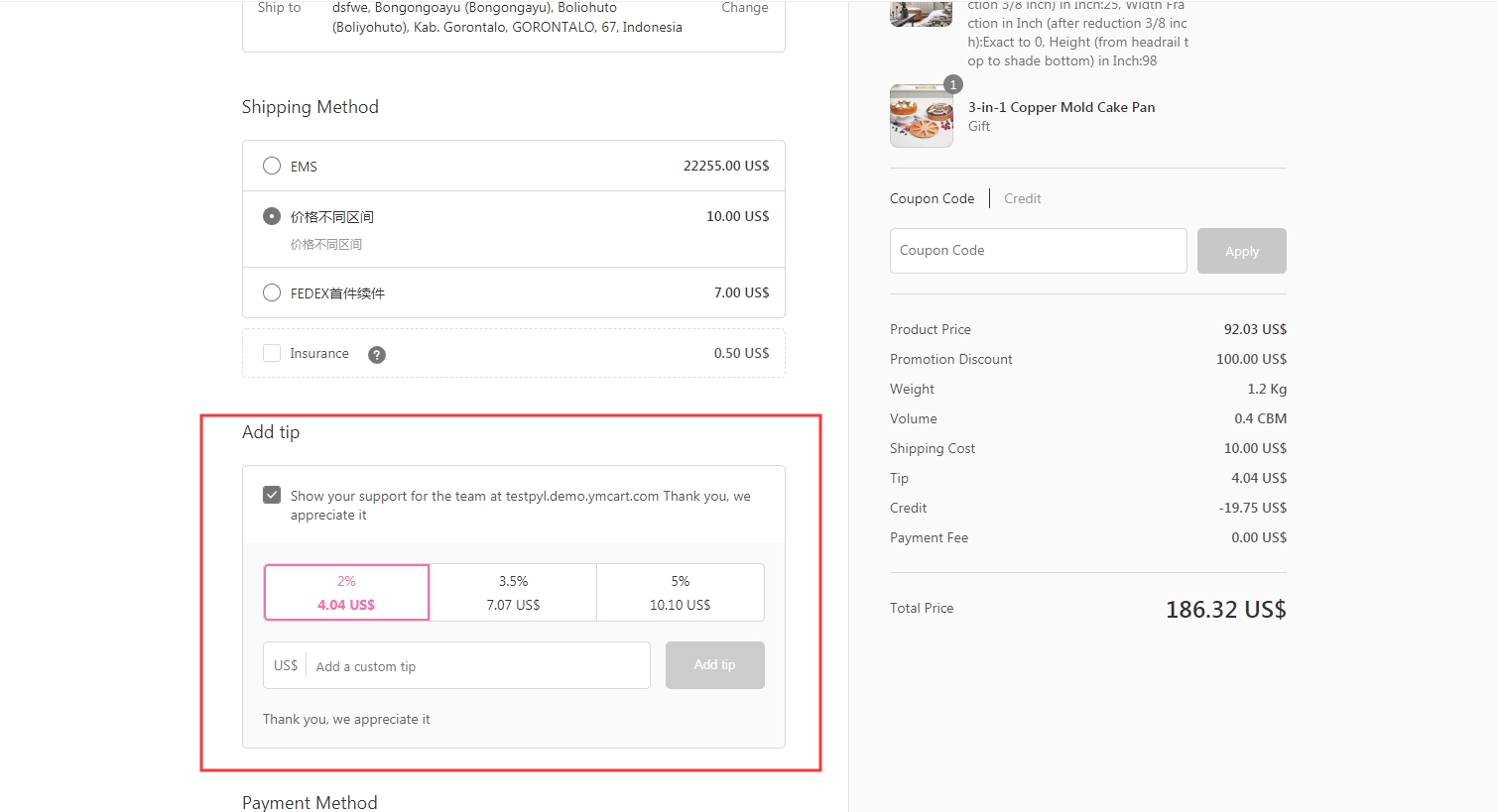The image size is (1498, 812).
Task: Click the Add tip button
Action: 714,665
